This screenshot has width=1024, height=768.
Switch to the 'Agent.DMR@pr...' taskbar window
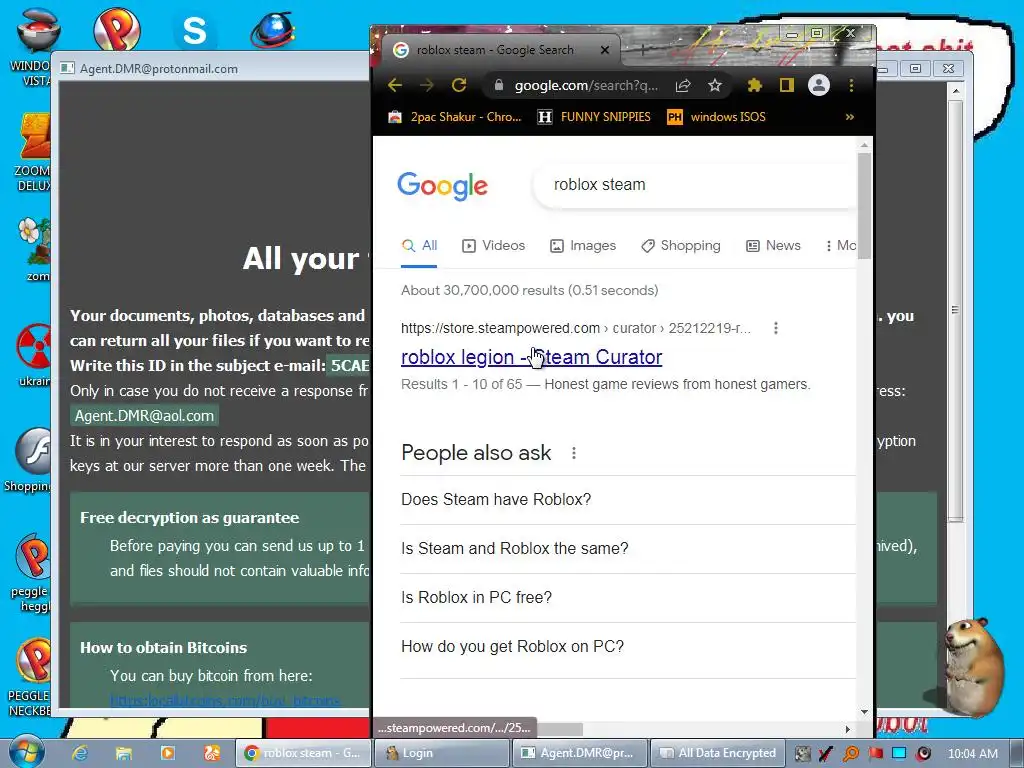(x=580, y=753)
